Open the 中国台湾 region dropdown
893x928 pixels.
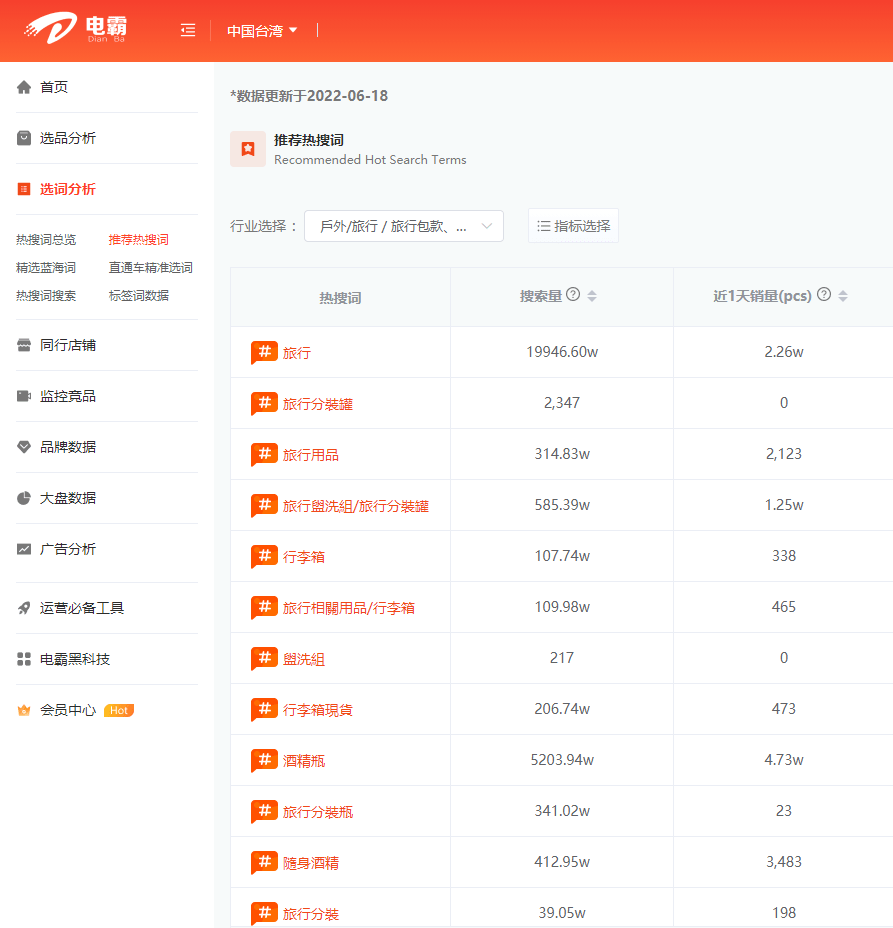click(262, 31)
